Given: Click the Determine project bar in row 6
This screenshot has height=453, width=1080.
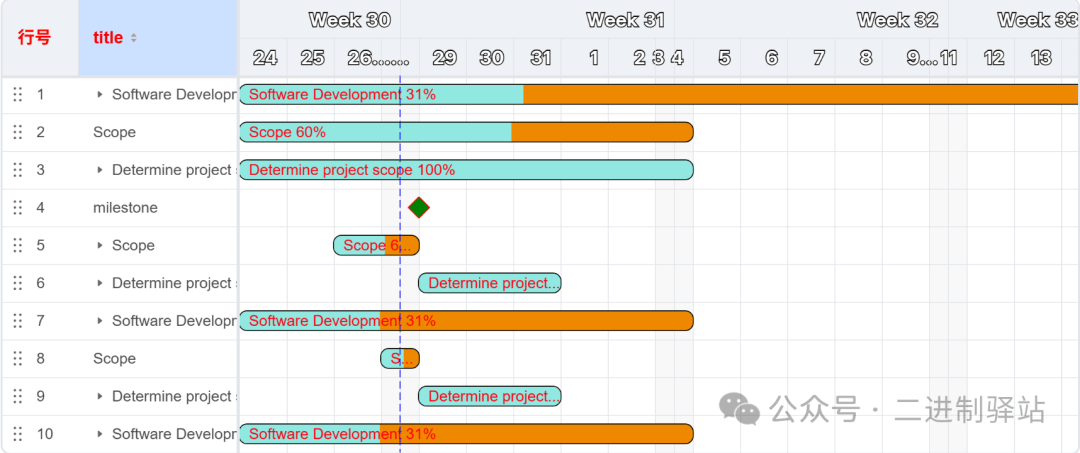Looking at the screenshot, I should (x=489, y=284).
